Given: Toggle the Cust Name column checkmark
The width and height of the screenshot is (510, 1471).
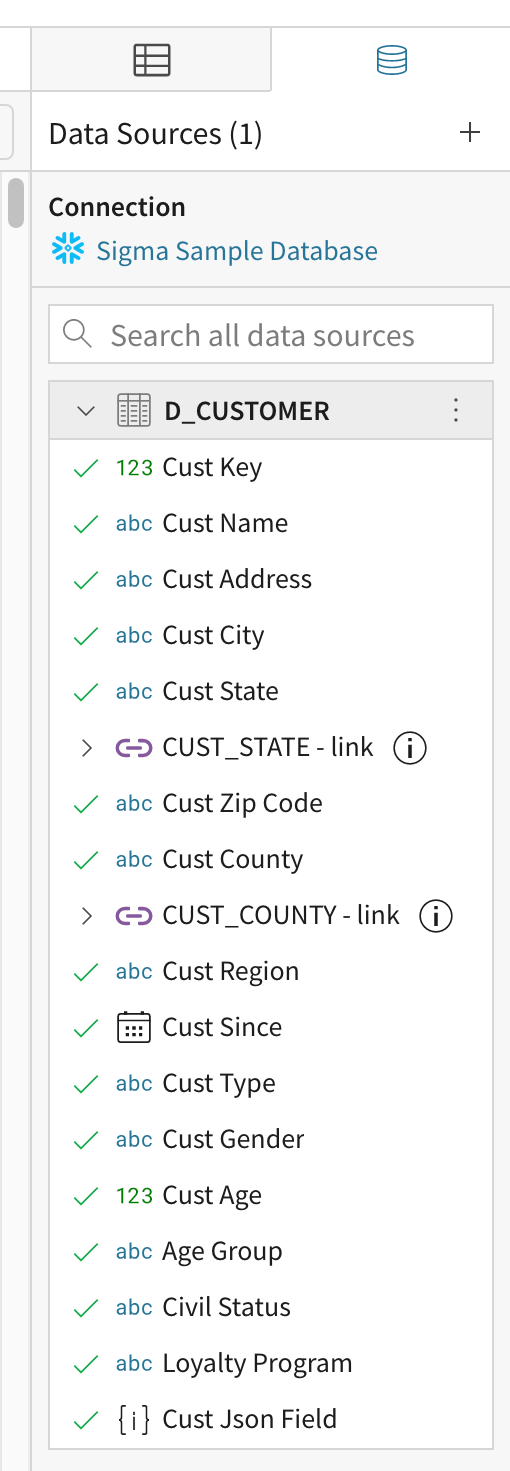Looking at the screenshot, I should 86,523.
